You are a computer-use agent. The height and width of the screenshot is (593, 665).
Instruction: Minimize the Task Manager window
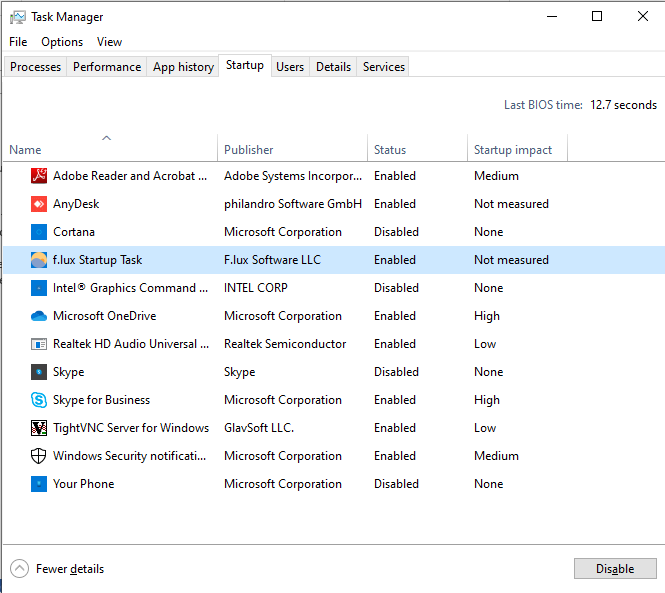(x=552, y=17)
